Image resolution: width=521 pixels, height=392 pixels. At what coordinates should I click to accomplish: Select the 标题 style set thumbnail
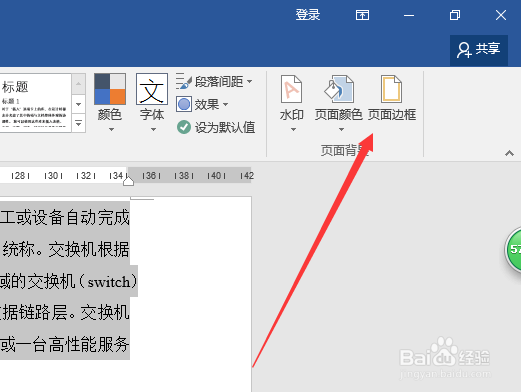point(35,103)
